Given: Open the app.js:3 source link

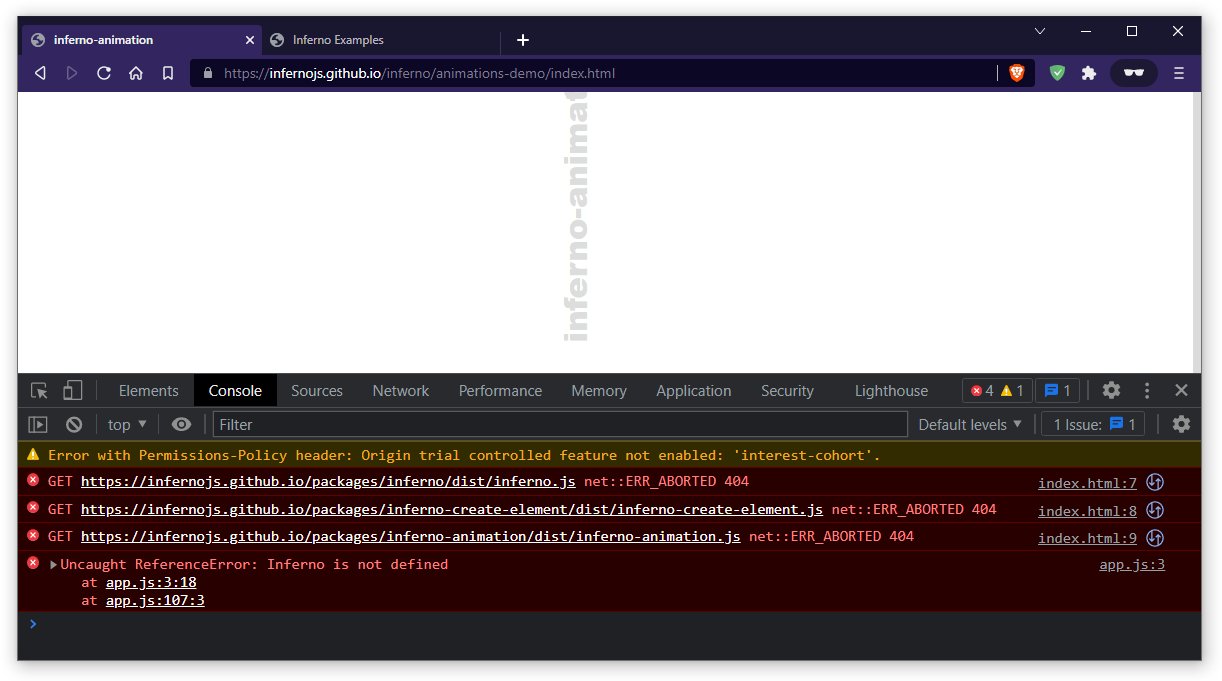Looking at the screenshot, I should tap(1132, 565).
